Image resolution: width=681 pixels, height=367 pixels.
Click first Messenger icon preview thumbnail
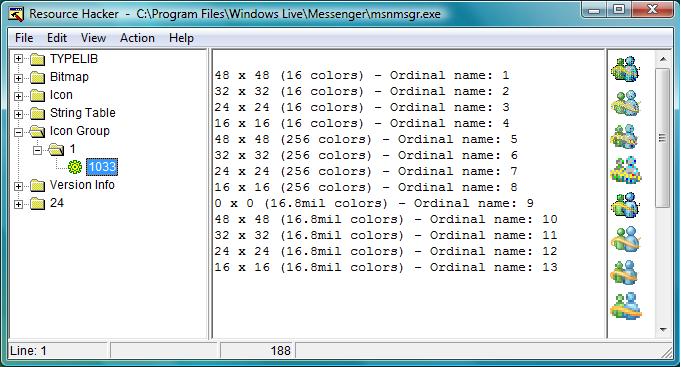625,69
